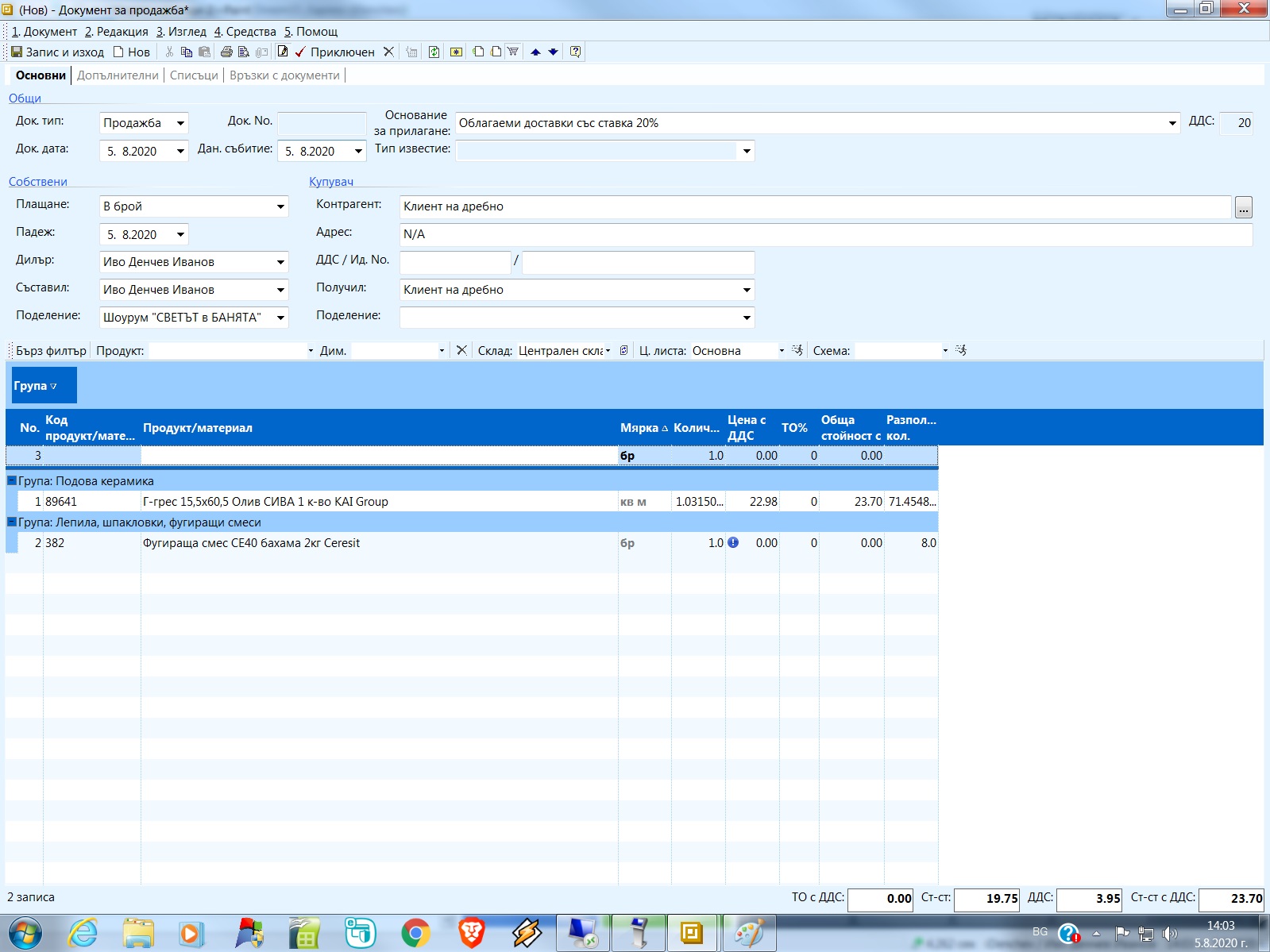Click the print preview icon
This screenshot has width=1270, height=952.
[244, 52]
